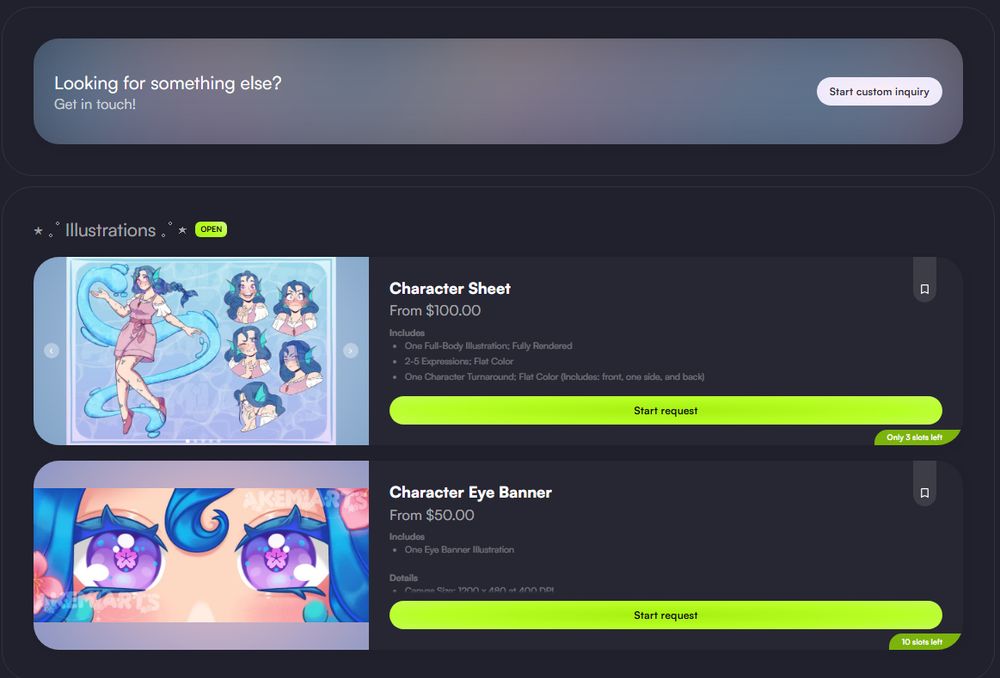
Task: Select the first carousel dot indicator
Action: (x=188, y=441)
